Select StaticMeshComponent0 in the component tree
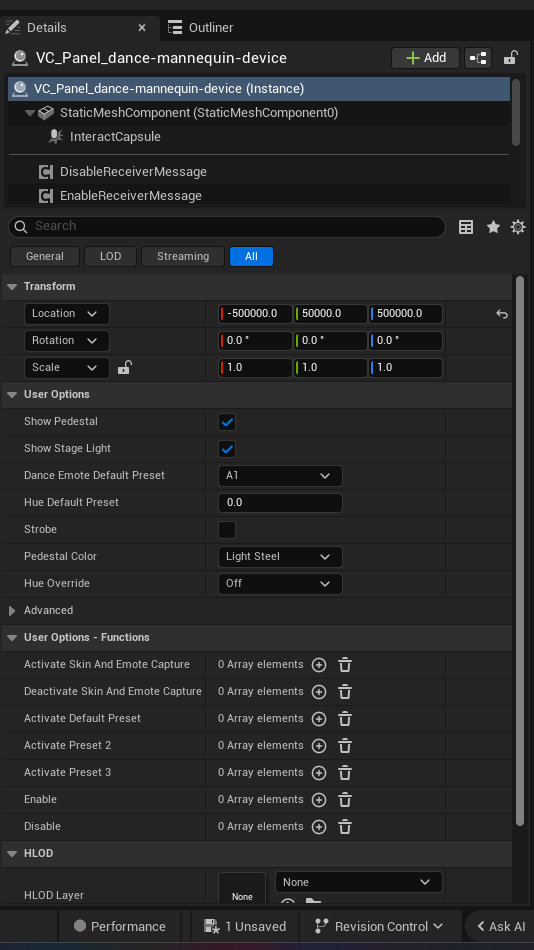Screen dimensions: 534x950 (199, 113)
